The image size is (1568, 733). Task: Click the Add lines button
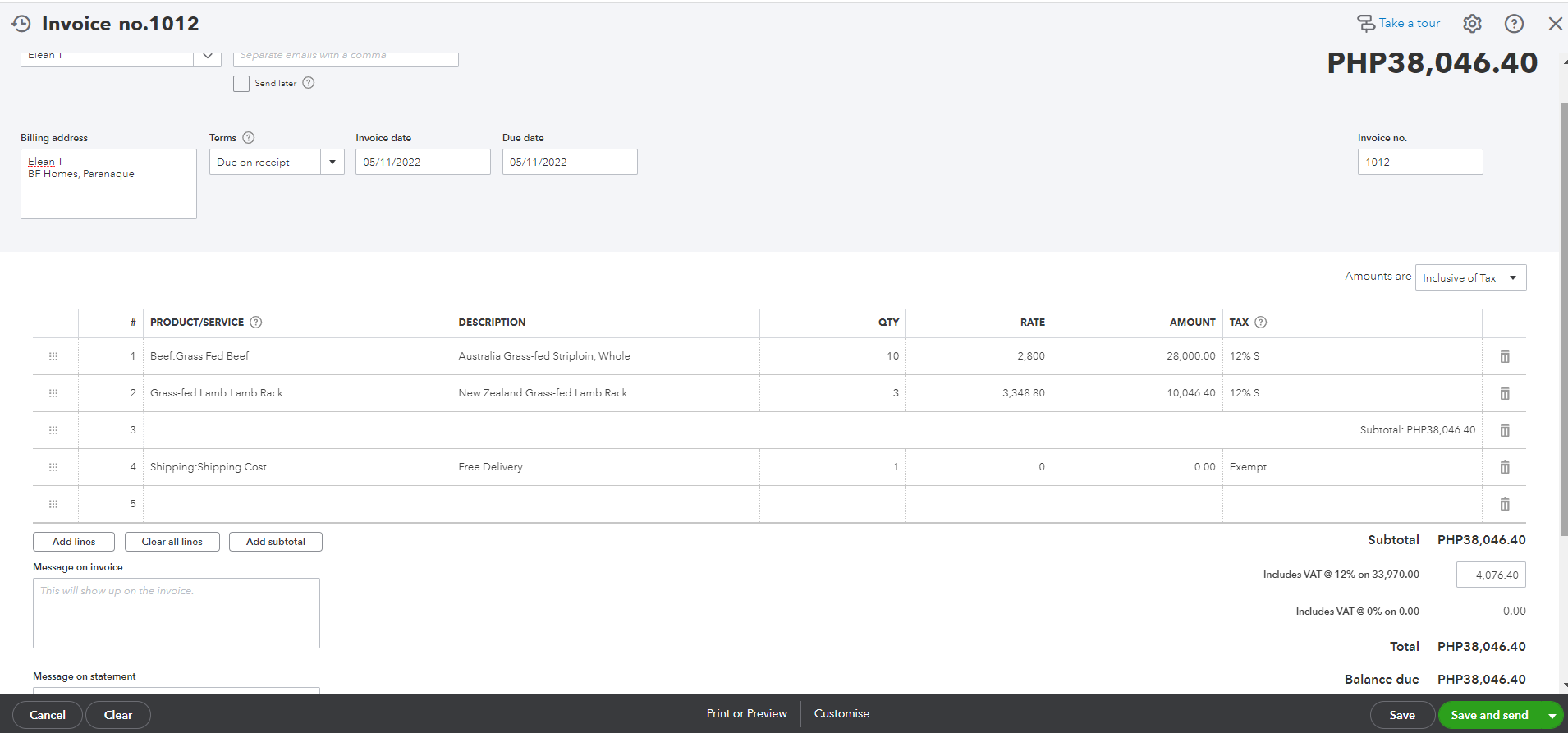click(74, 542)
